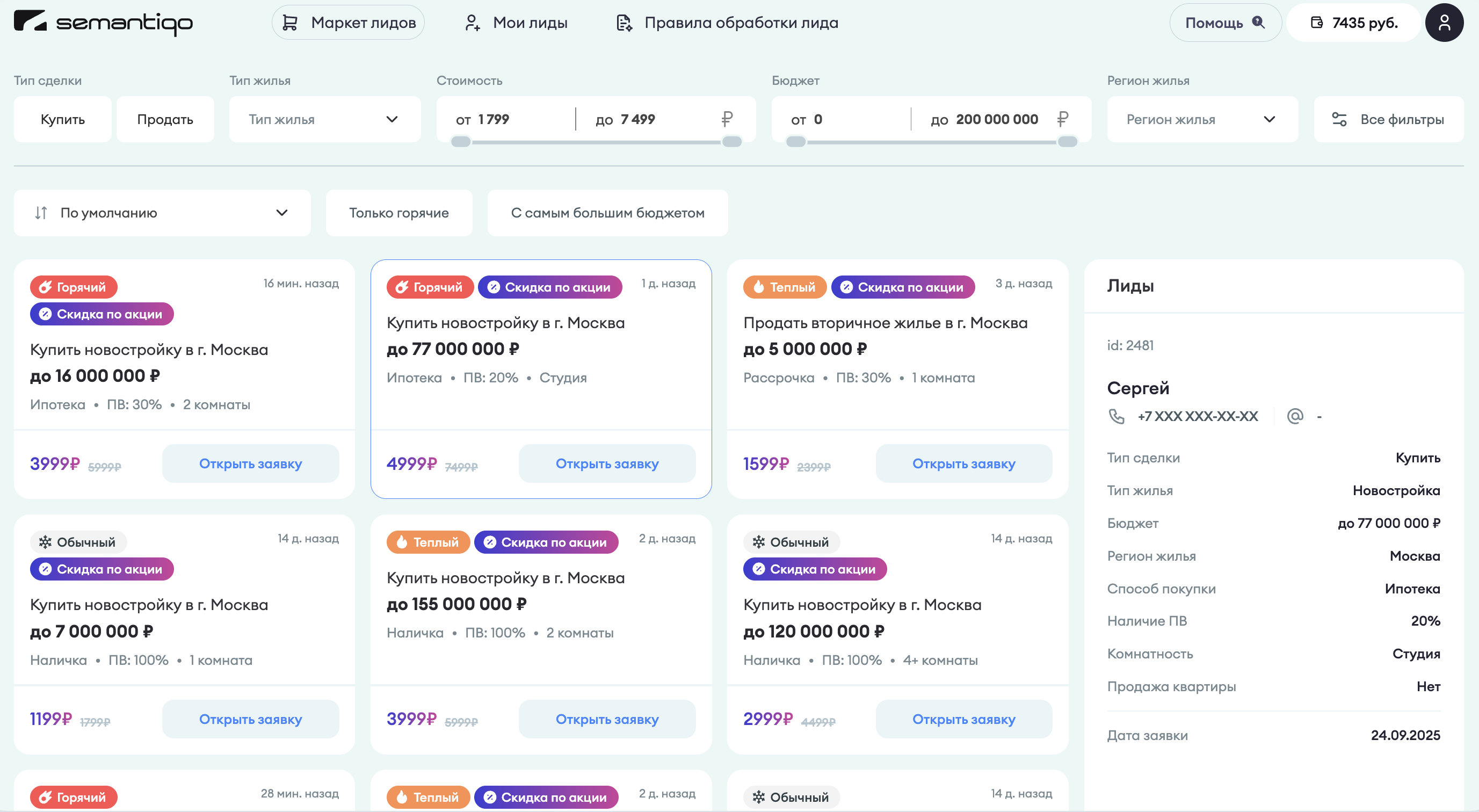Image resolution: width=1479 pixels, height=812 pixels.
Task: Click the Semantiqo logo icon
Action: point(30,21)
